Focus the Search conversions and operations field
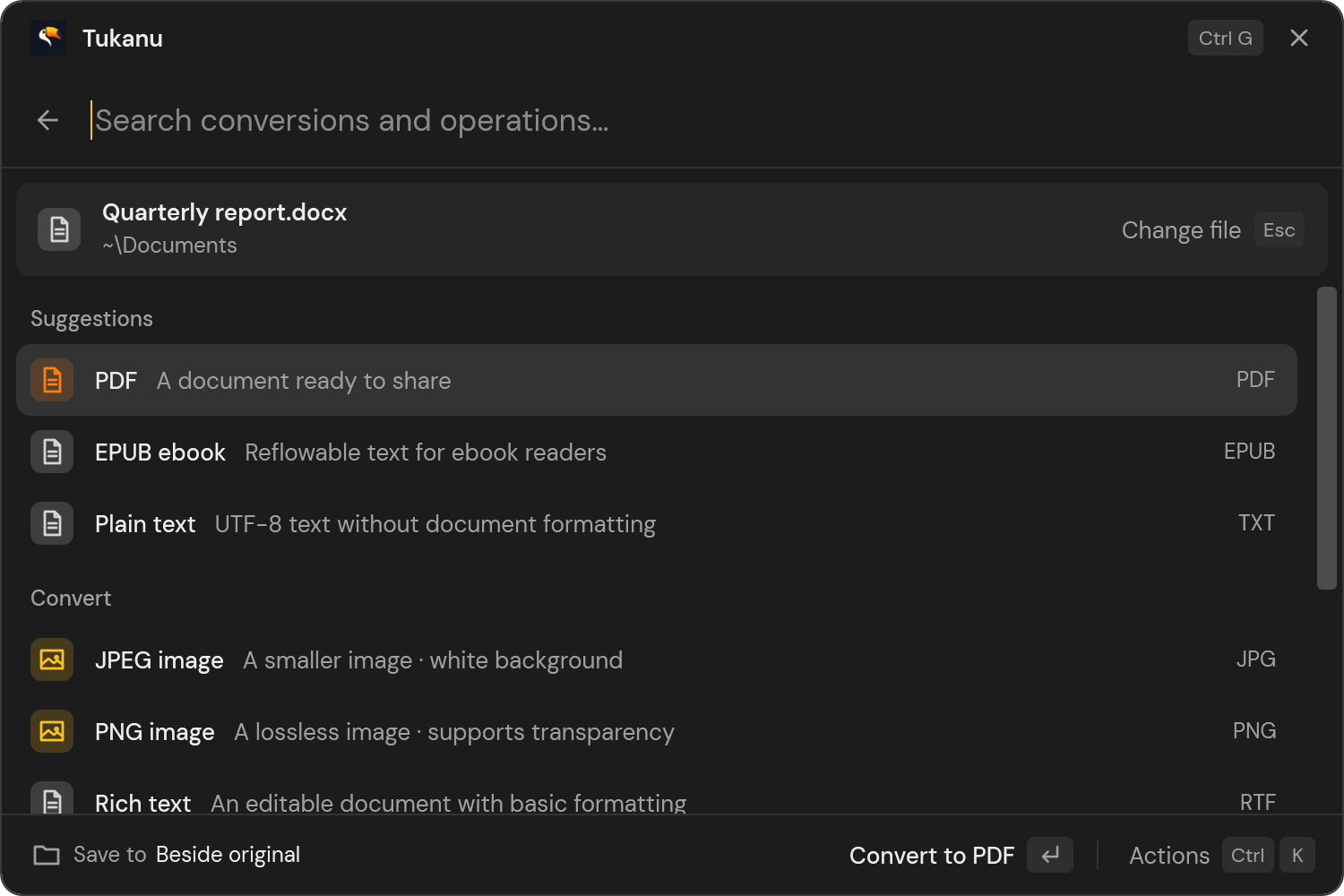This screenshot has height=896, width=1344. tap(699, 120)
